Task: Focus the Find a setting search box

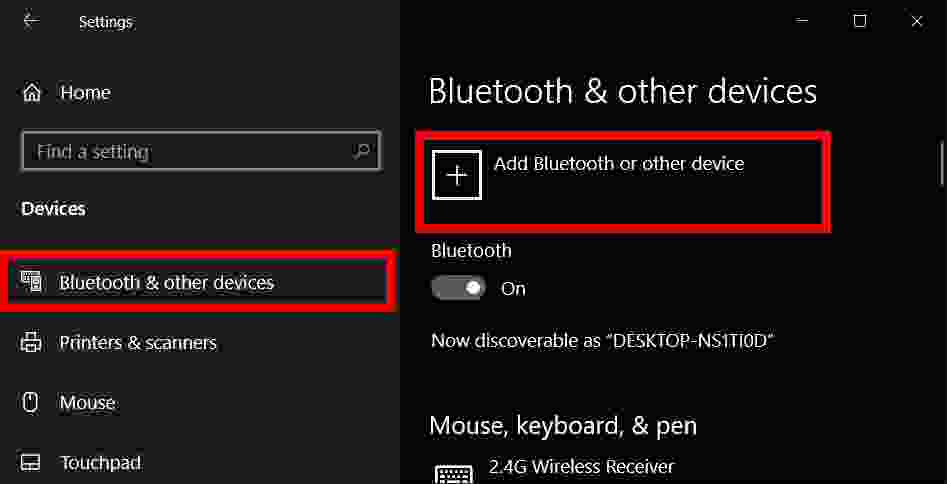Action: [x=190, y=152]
